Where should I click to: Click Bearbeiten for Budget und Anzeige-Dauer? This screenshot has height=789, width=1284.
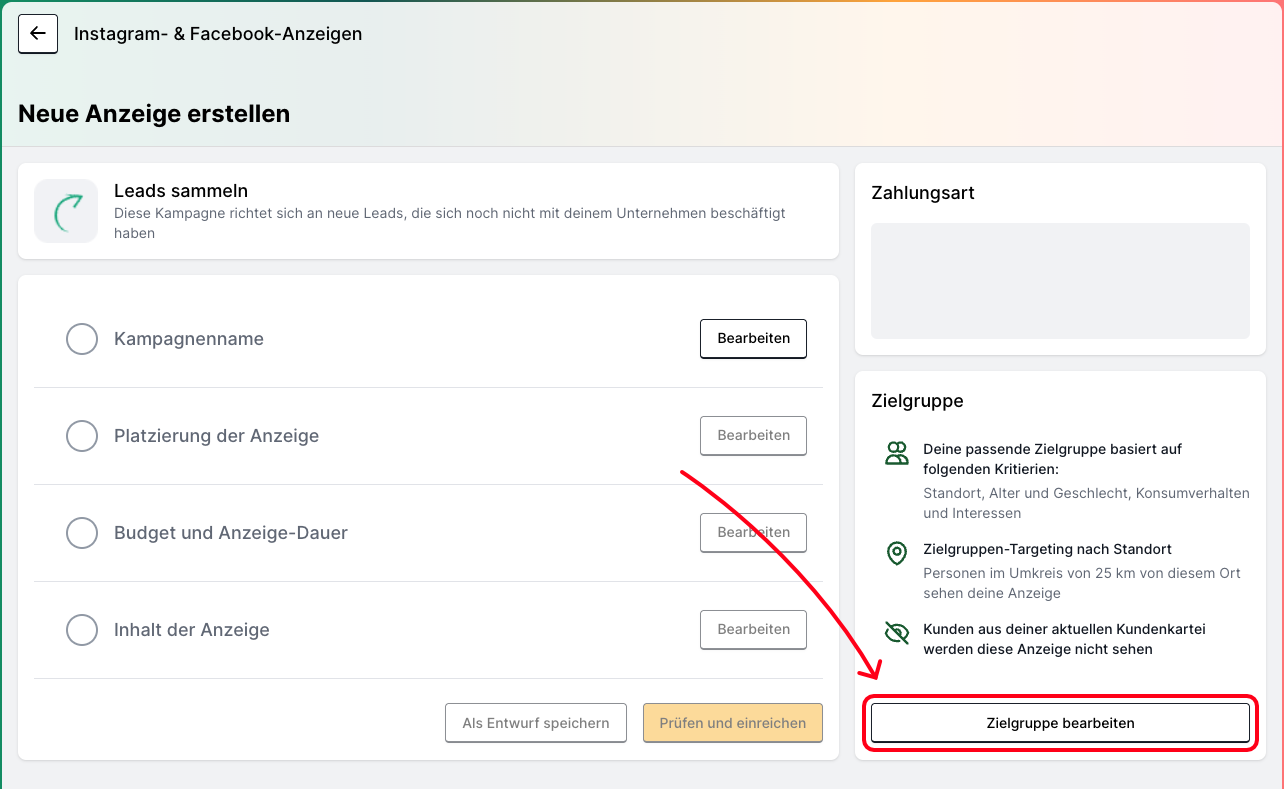point(753,532)
